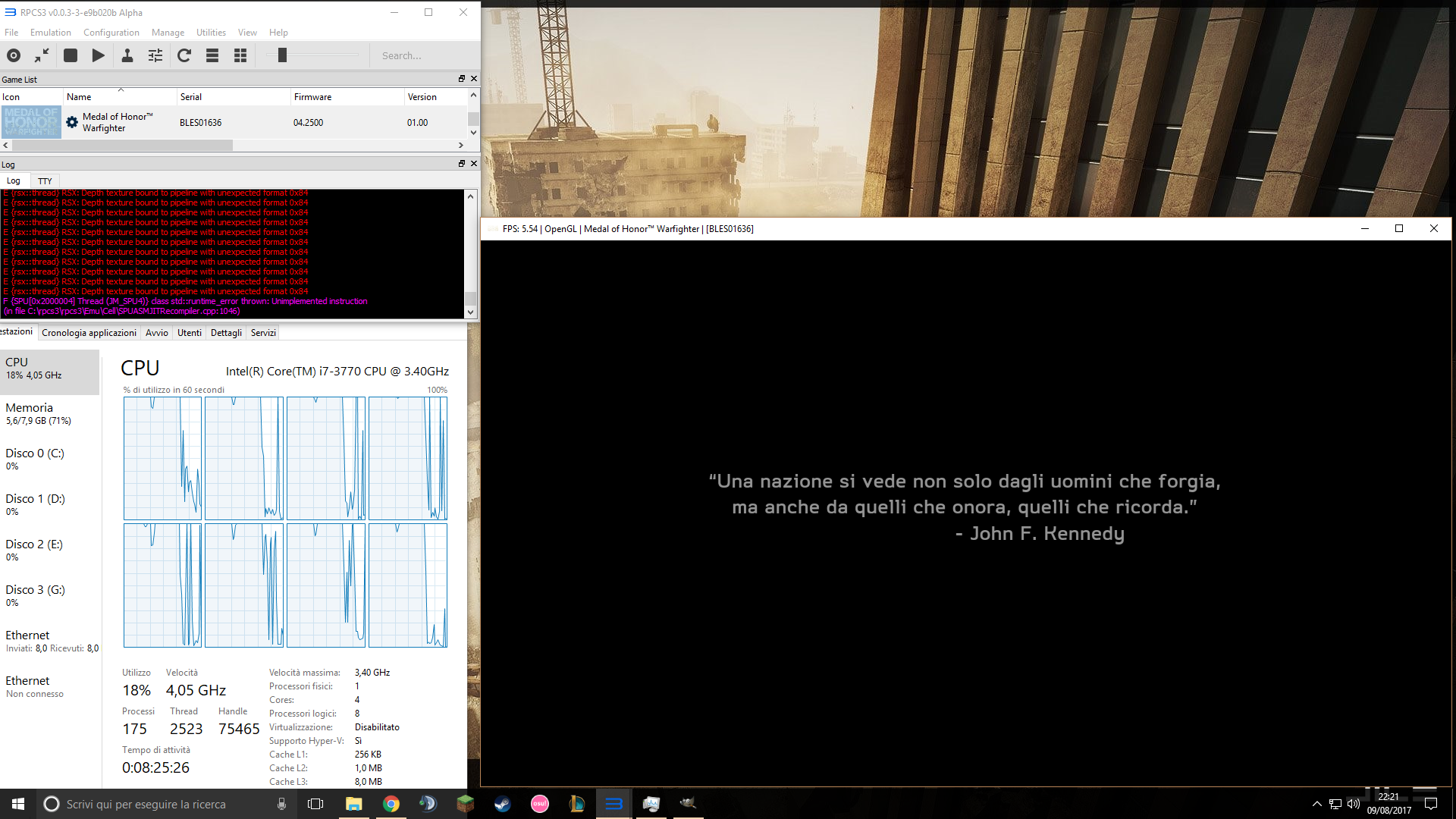Click the Boot disc icon in toolbar
The image size is (1456, 819).
(14, 55)
